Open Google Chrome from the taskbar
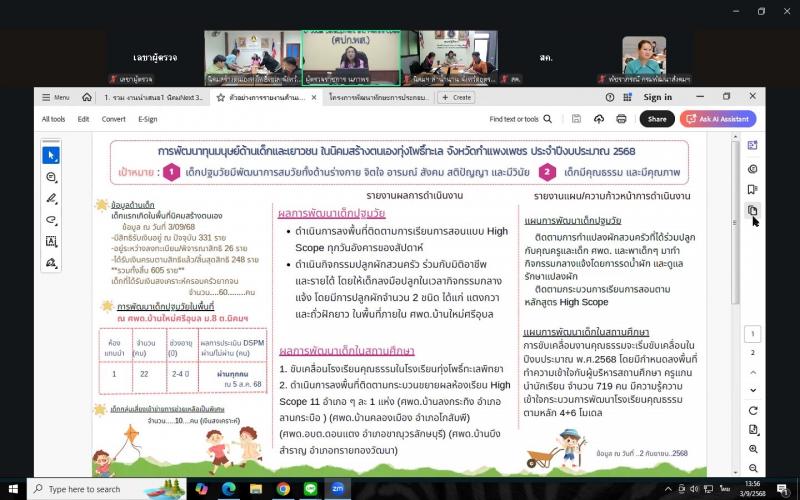Image resolution: width=800 pixels, height=500 pixels. click(x=283, y=489)
